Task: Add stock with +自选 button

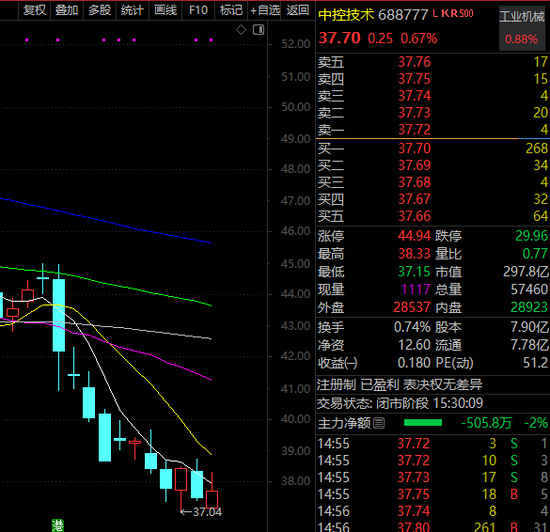Action: [264, 10]
